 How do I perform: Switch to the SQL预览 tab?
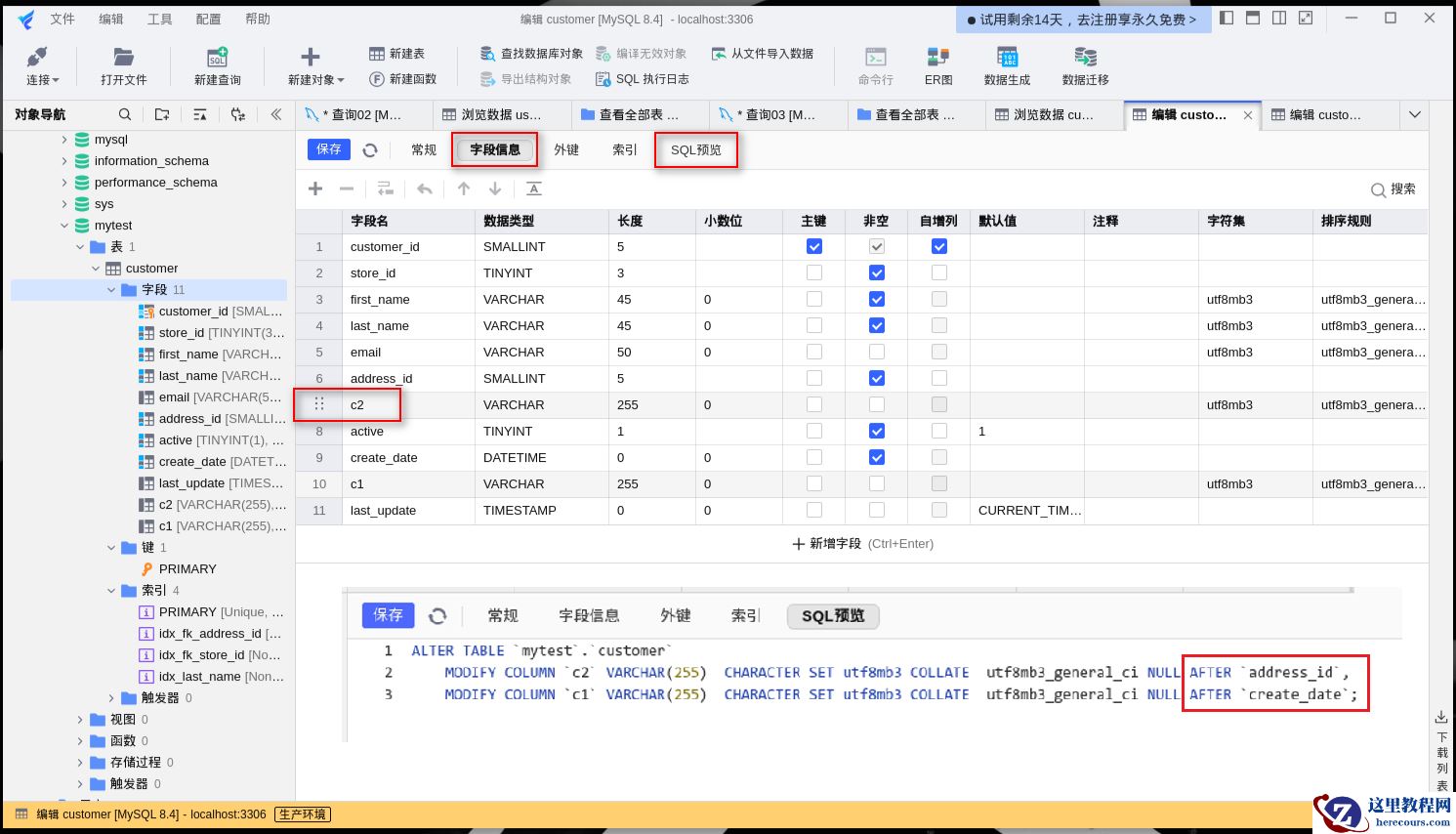[x=695, y=149]
